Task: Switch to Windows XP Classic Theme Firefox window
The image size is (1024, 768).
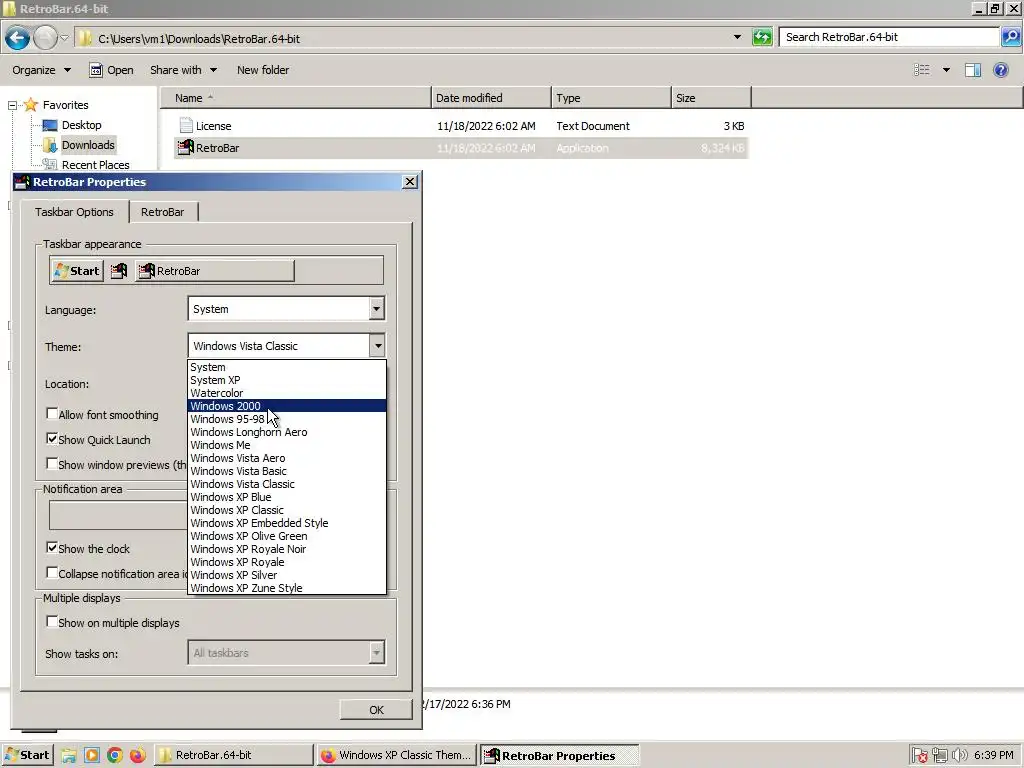Action: (397, 755)
